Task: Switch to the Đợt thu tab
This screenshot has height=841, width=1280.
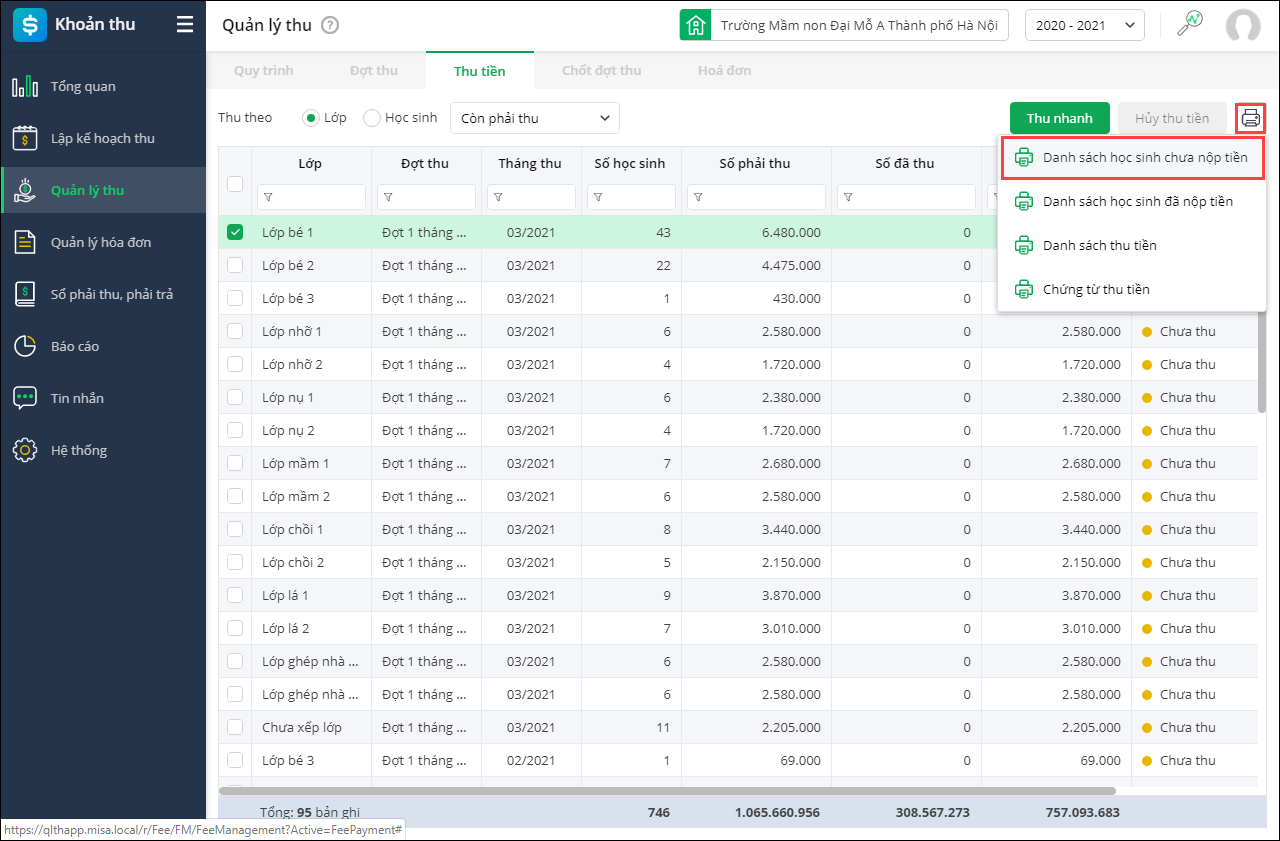Action: click(373, 71)
